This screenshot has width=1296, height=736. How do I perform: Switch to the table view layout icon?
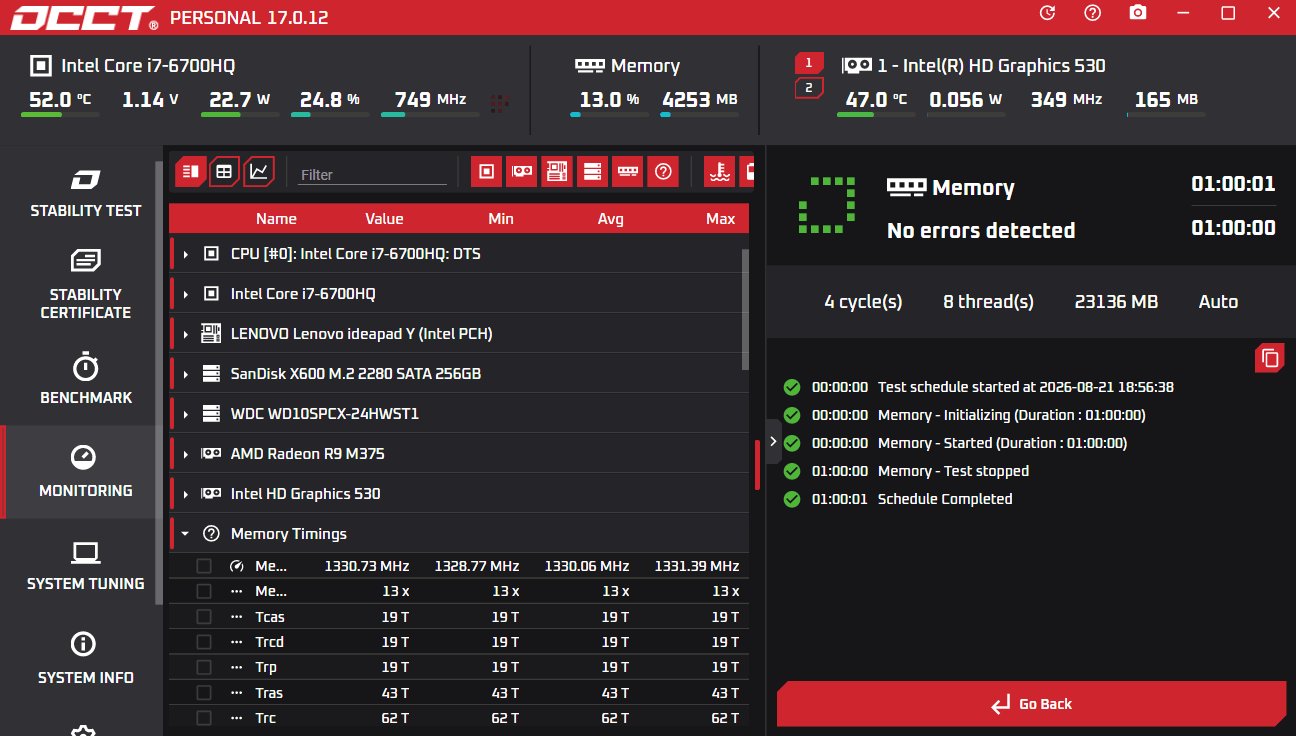point(225,171)
